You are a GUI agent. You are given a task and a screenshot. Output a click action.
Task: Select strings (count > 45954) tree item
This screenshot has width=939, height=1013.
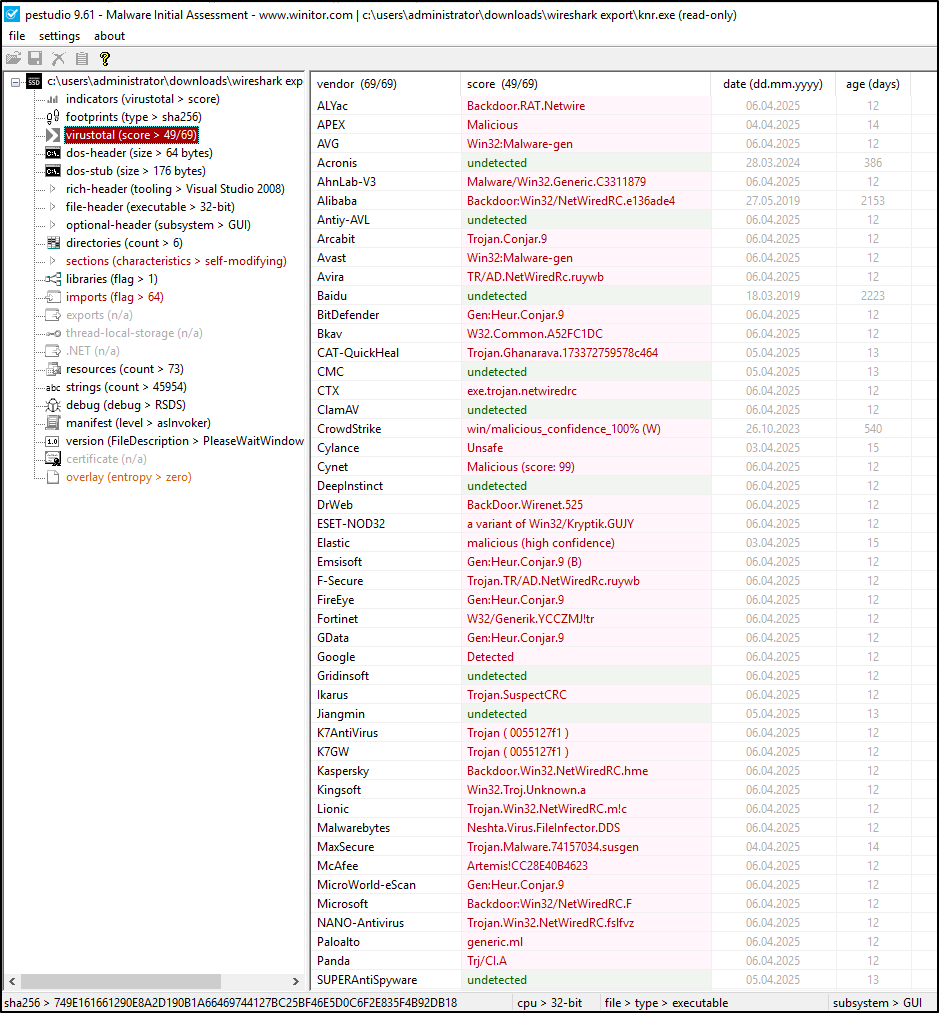126,387
